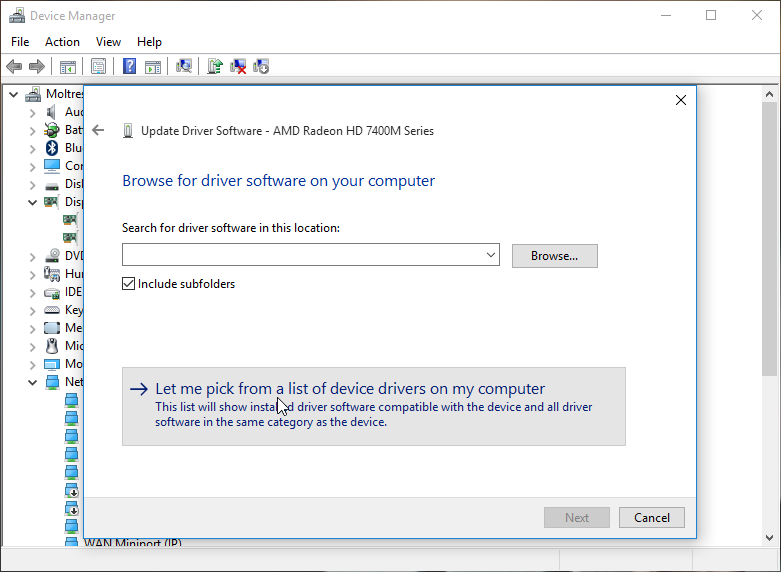Click the Uninstall device toolbar icon
781x572 pixels.
(238, 66)
